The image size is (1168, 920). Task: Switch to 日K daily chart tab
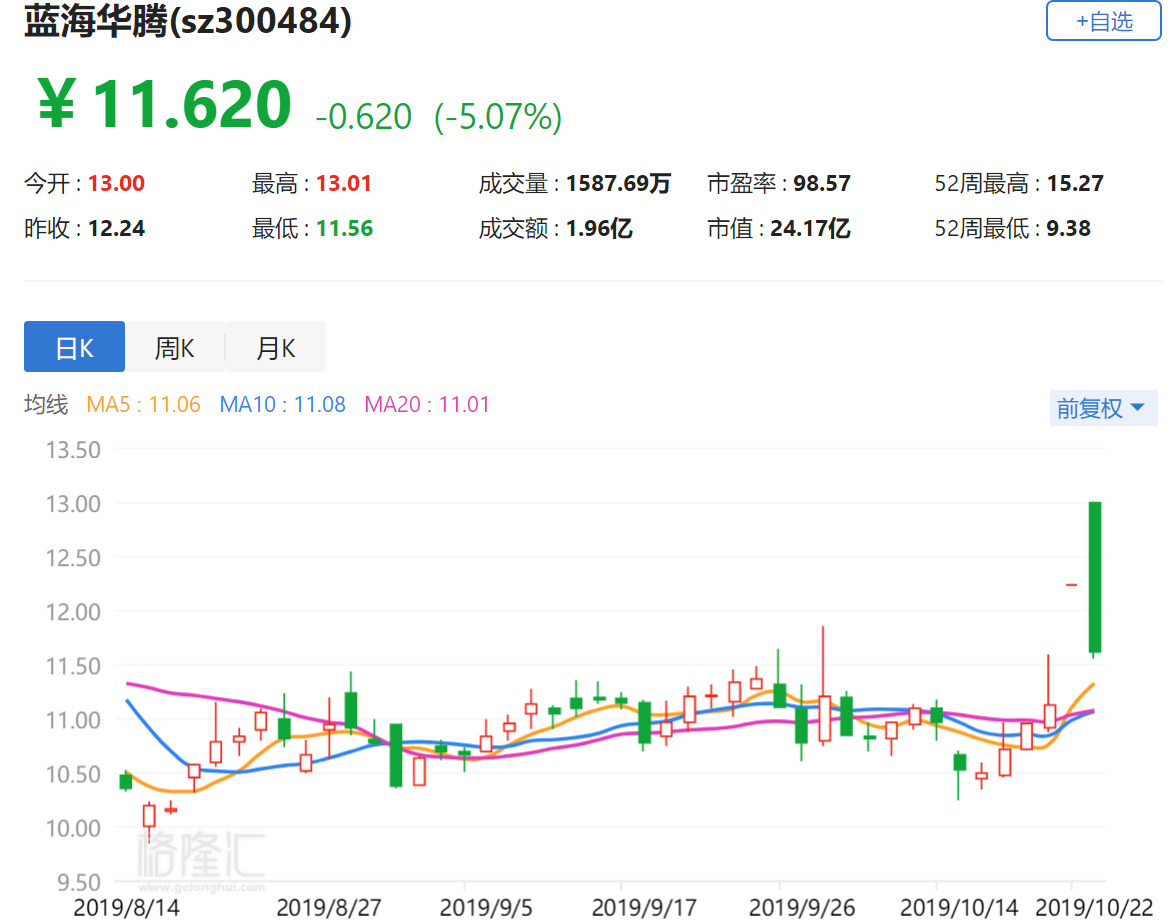tap(74, 347)
